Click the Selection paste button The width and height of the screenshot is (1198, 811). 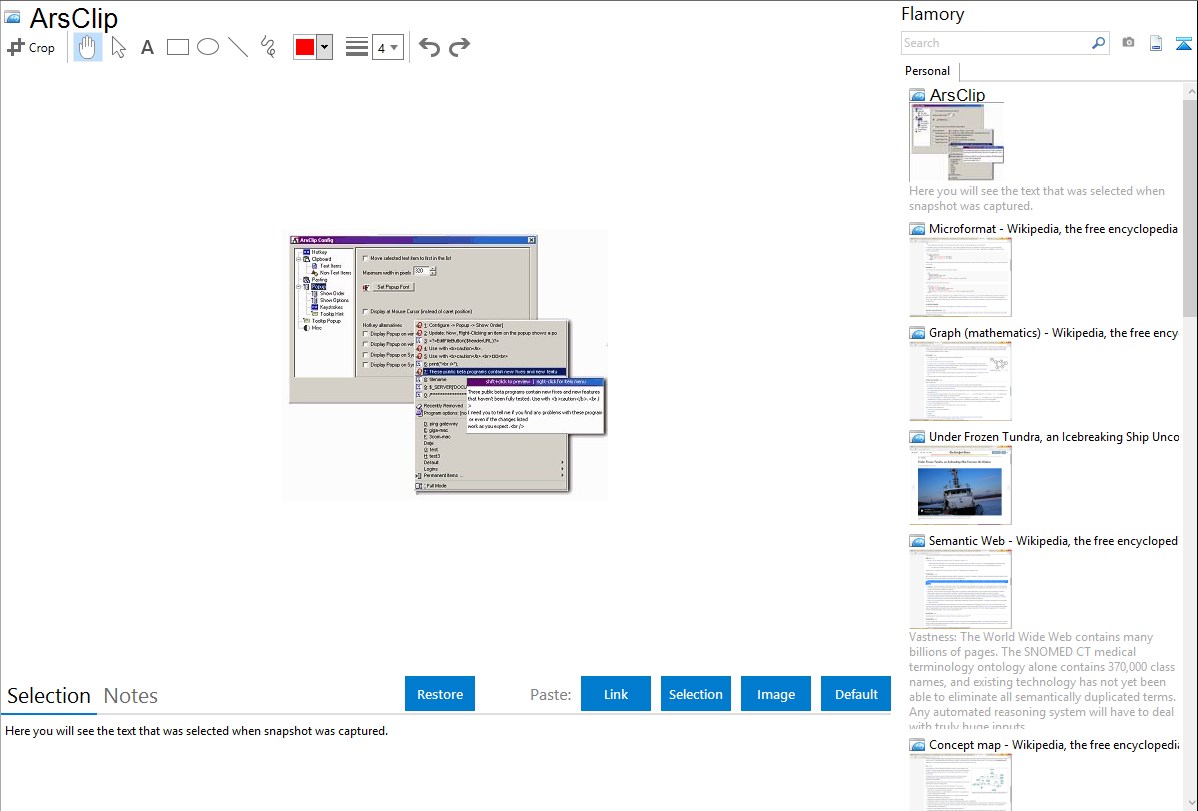click(695, 694)
